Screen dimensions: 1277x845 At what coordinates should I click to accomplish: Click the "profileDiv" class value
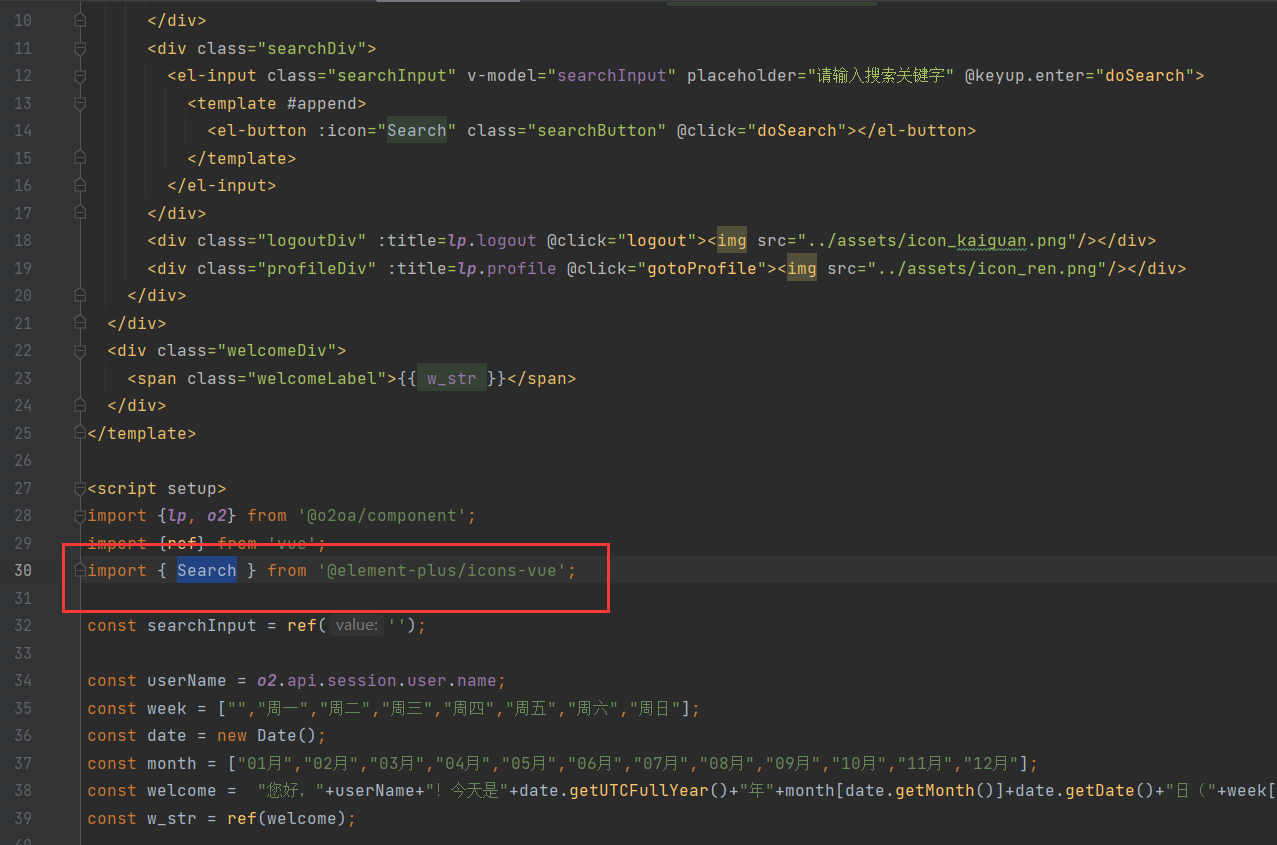(x=316, y=268)
